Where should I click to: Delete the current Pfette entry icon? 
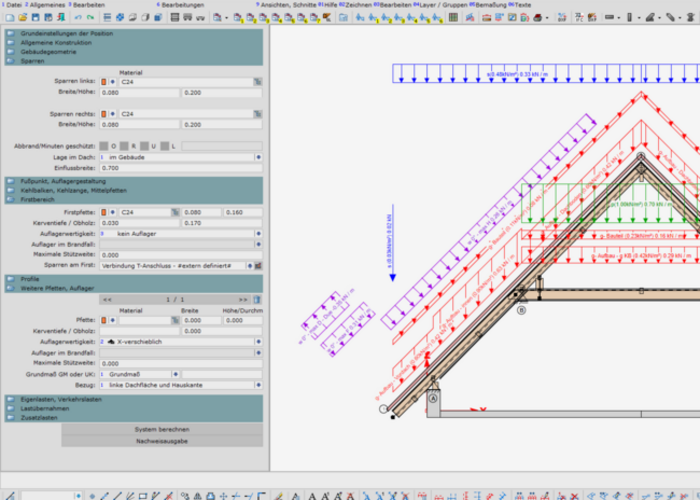tap(257, 300)
